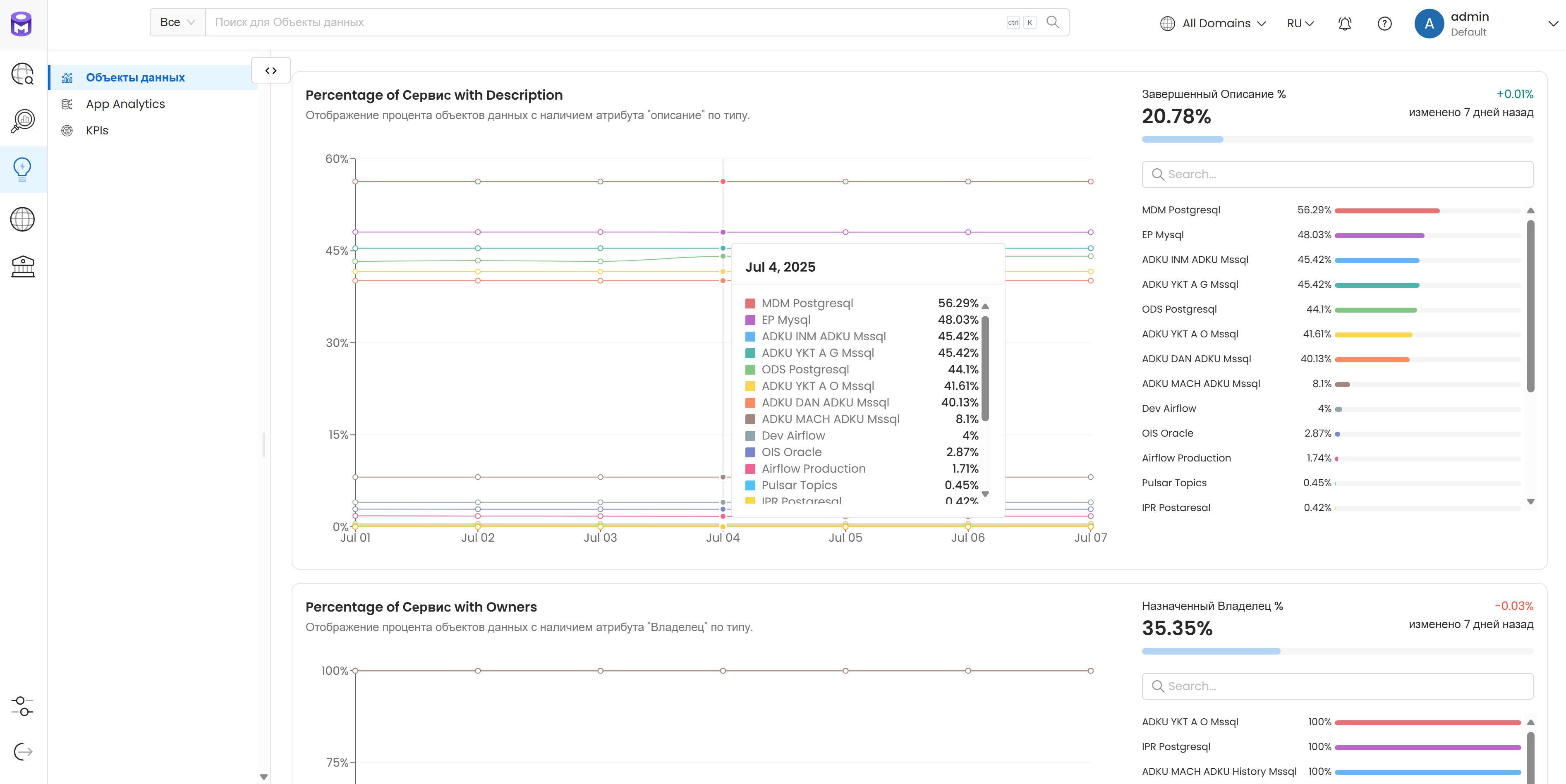The height and width of the screenshot is (784, 1566).
Task: Collapse side panel with arrows button
Action: pyautogui.click(x=271, y=70)
